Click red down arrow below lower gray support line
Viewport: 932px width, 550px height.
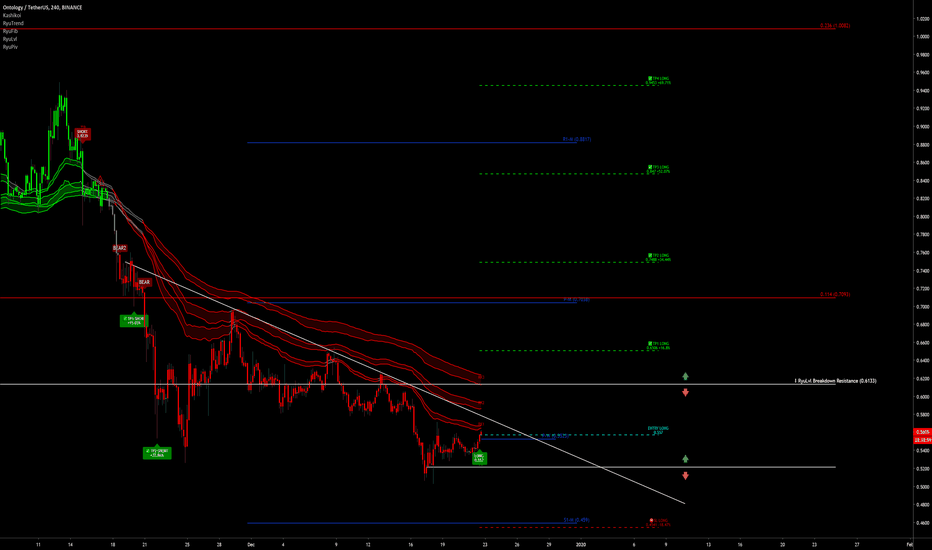685,476
